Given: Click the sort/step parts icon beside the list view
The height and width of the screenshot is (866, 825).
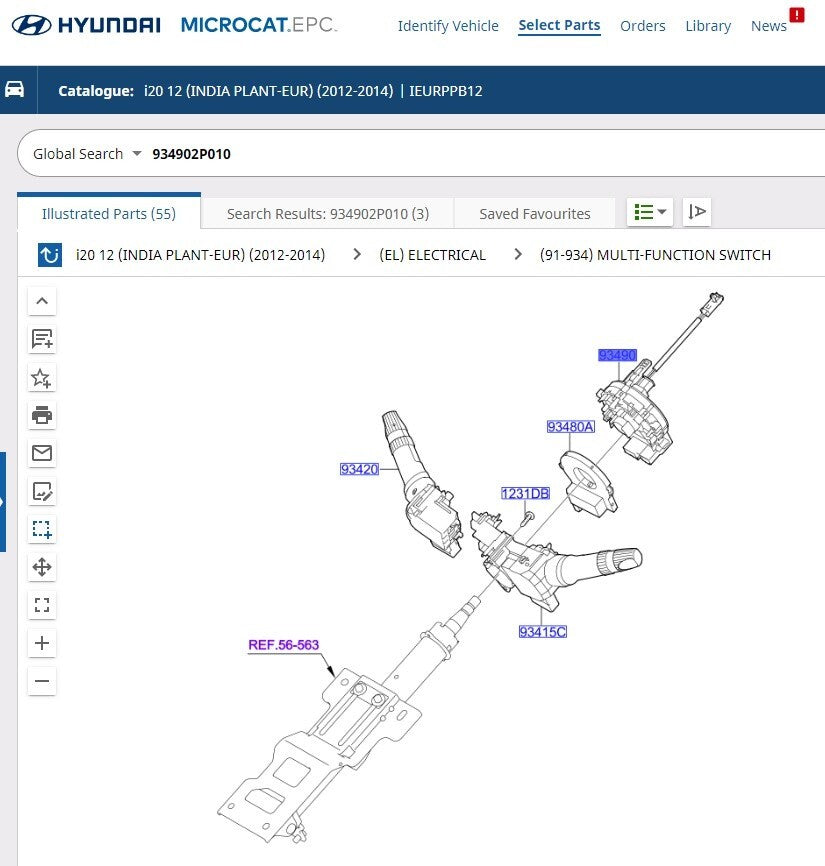Looking at the screenshot, I should coord(697,212).
